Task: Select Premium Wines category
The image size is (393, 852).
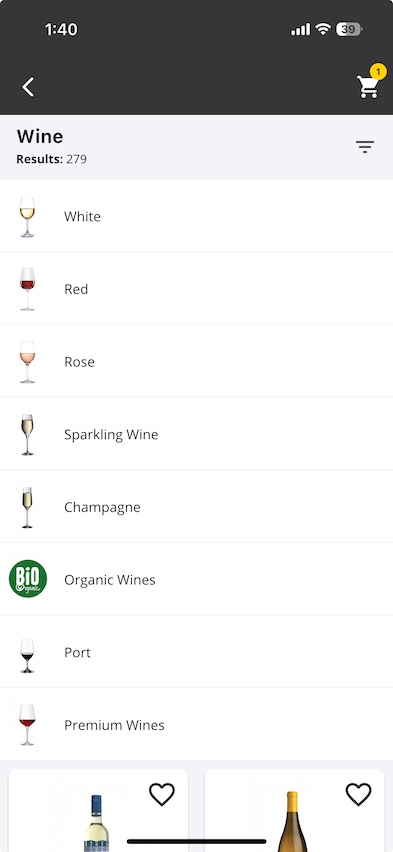Action: pyautogui.click(x=196, y=725)
